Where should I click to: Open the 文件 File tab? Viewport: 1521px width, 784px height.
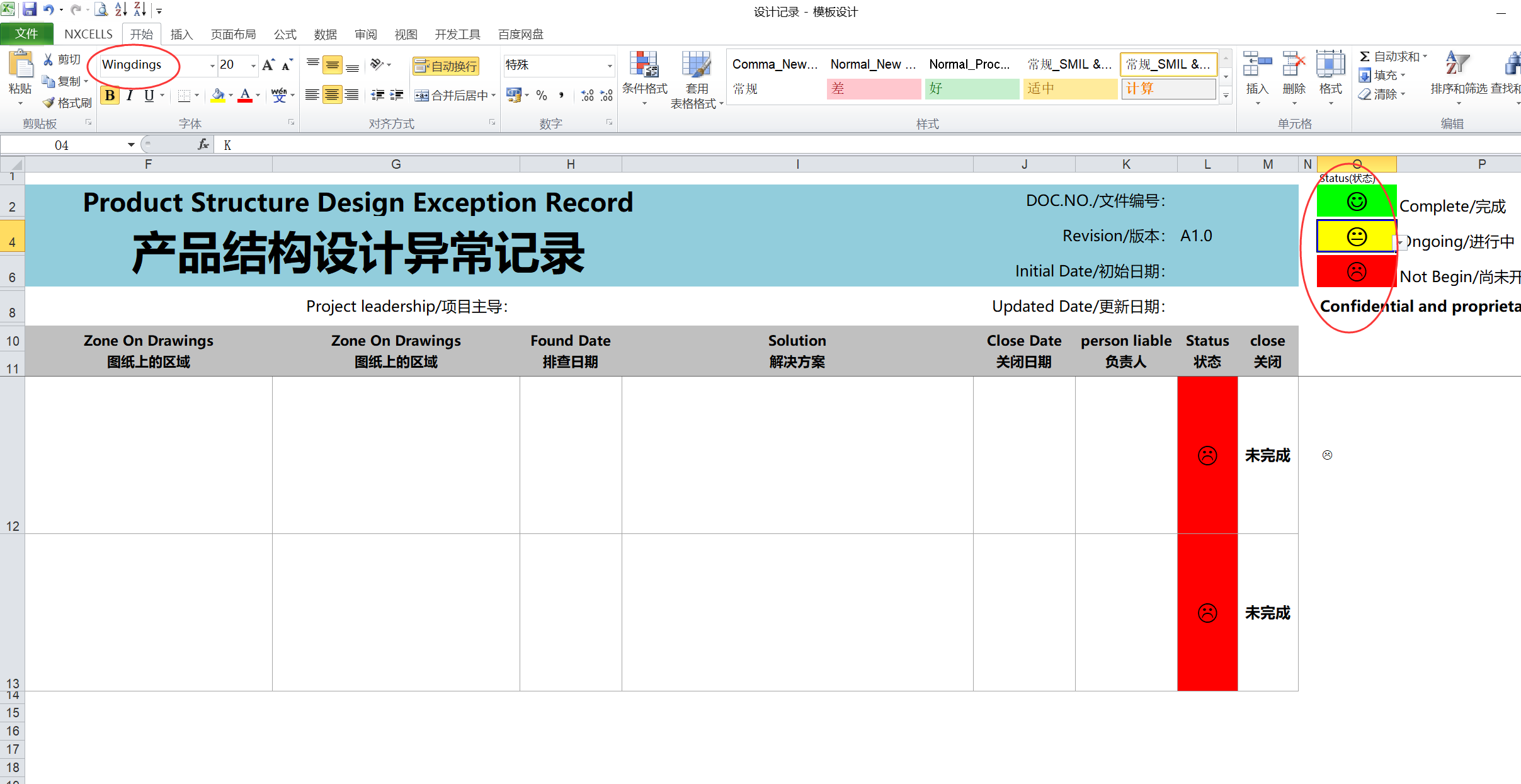(26, 34)
